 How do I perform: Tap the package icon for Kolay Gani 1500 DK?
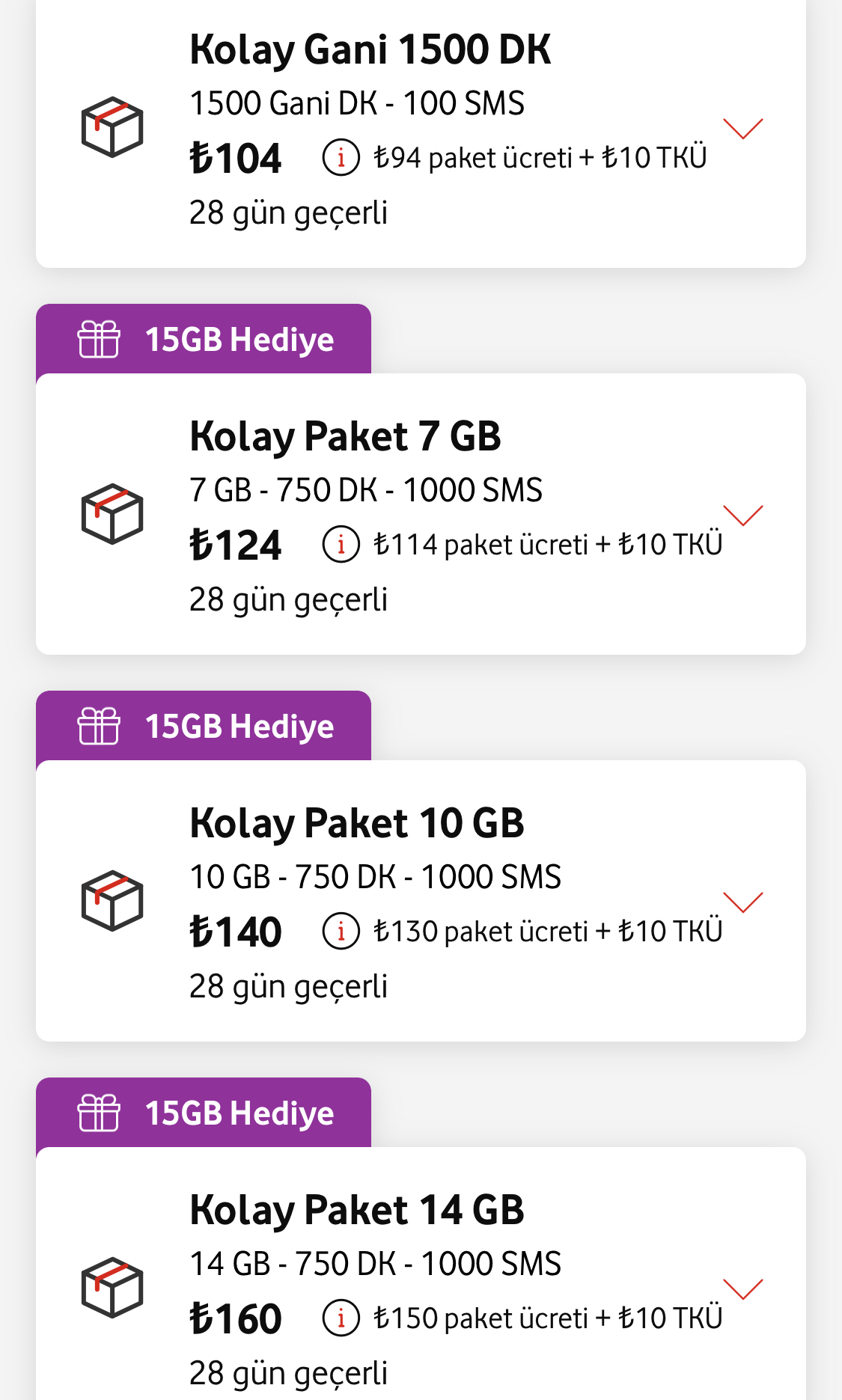(x=112, y=127)
